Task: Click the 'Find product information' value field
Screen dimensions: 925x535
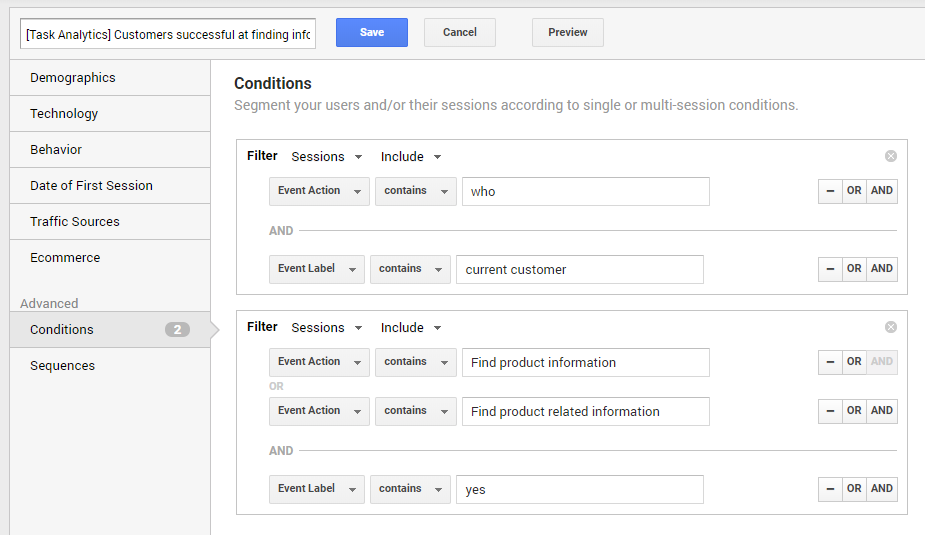Action: 585,362
